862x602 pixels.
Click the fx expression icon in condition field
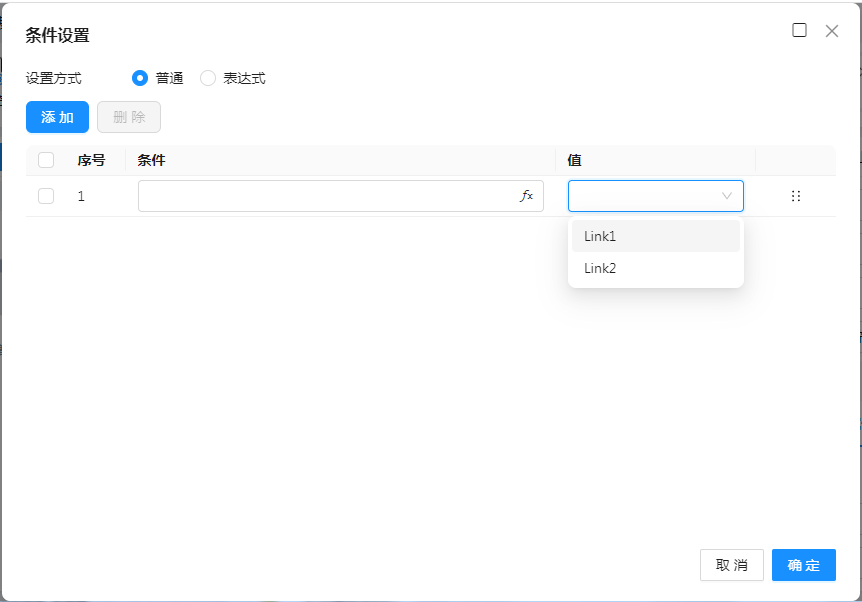click(527, 196)
